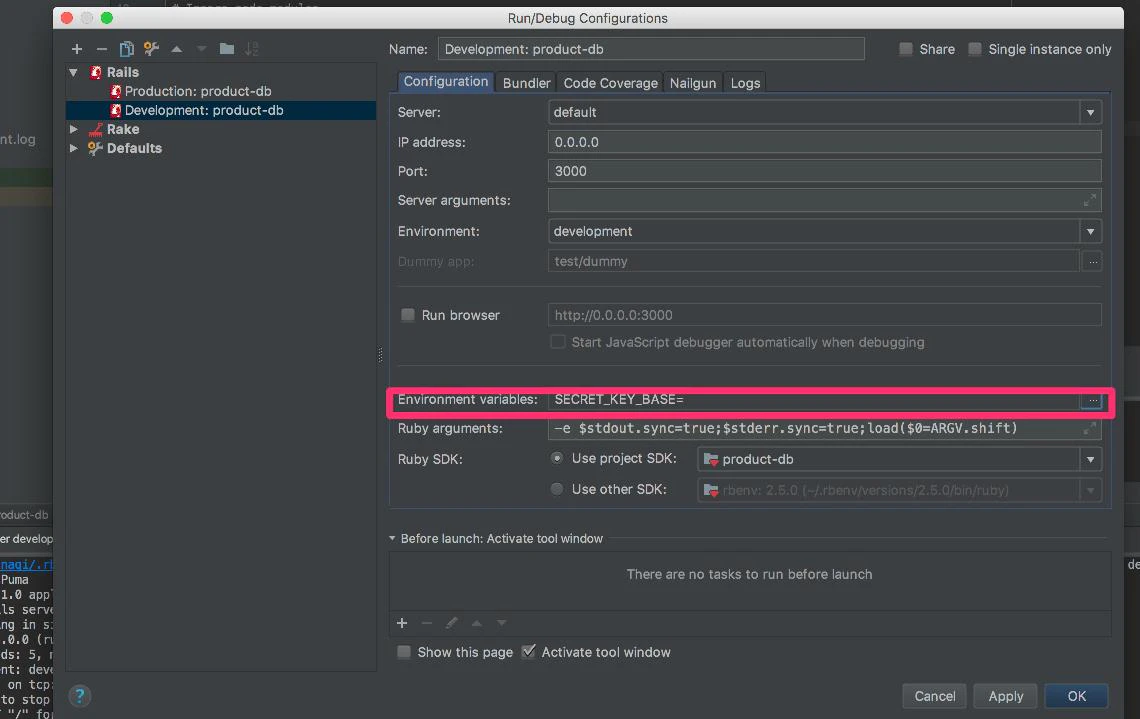Expand Server arguments field editor icon
Image resolution: width=1140 pixels, height=719 pixels.
click(x=1089, y=200)
